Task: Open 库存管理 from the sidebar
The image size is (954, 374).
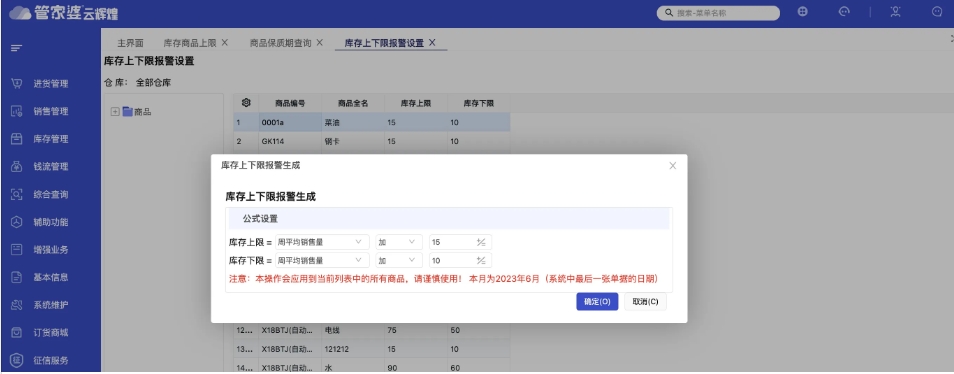Action: [x=50, y=139]
